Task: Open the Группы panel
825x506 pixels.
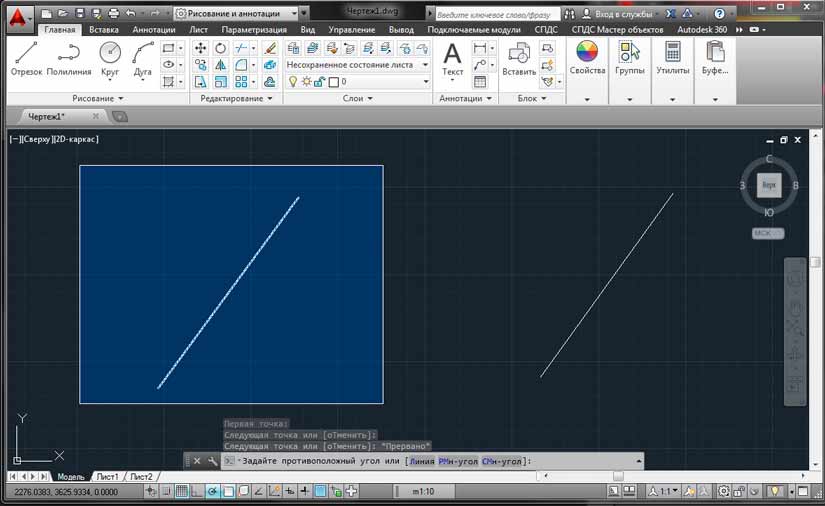Action: click(629, 58)
